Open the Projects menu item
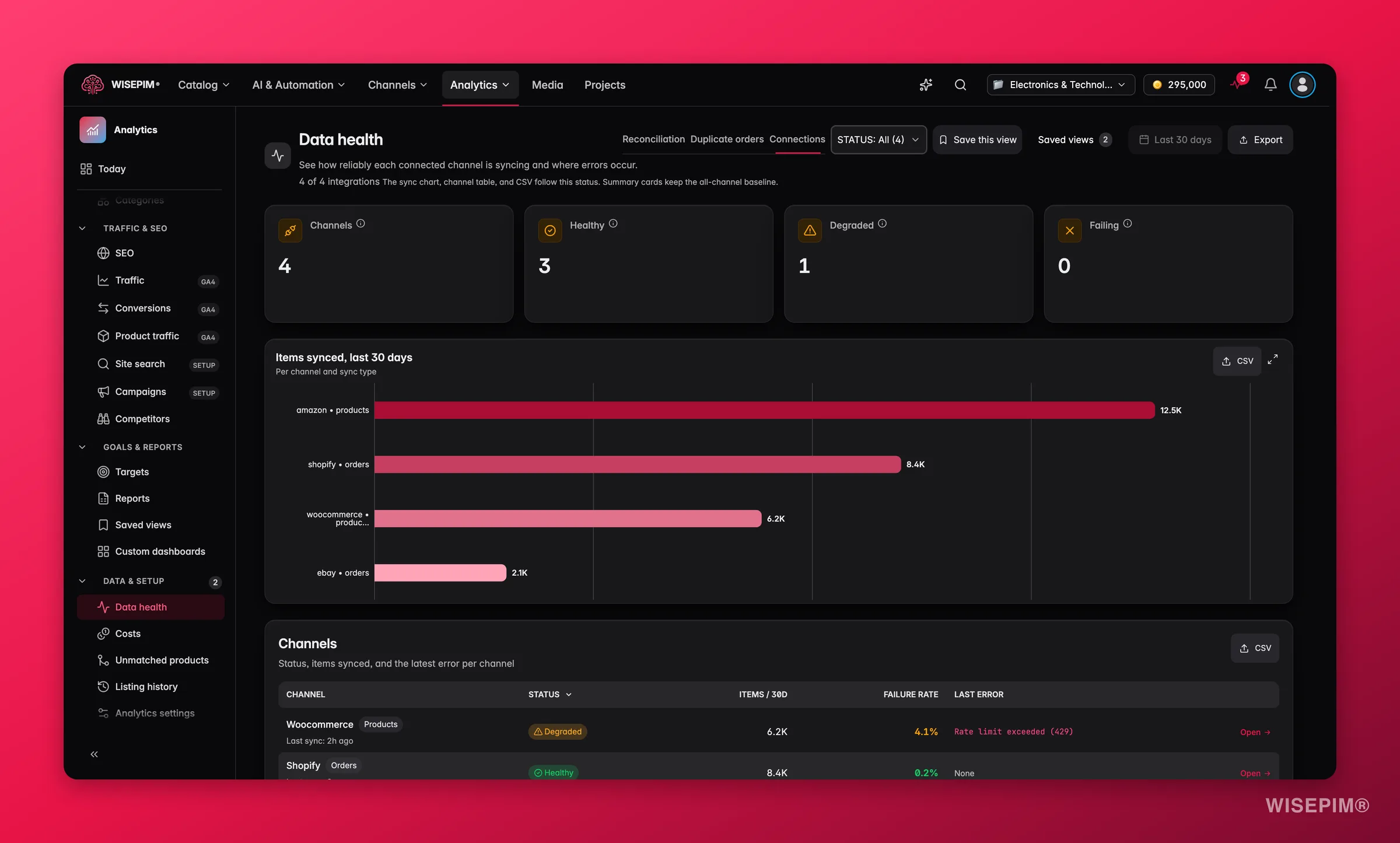Image resolution: width=1400 pixels, height=843 pixels. click(604, 85)
